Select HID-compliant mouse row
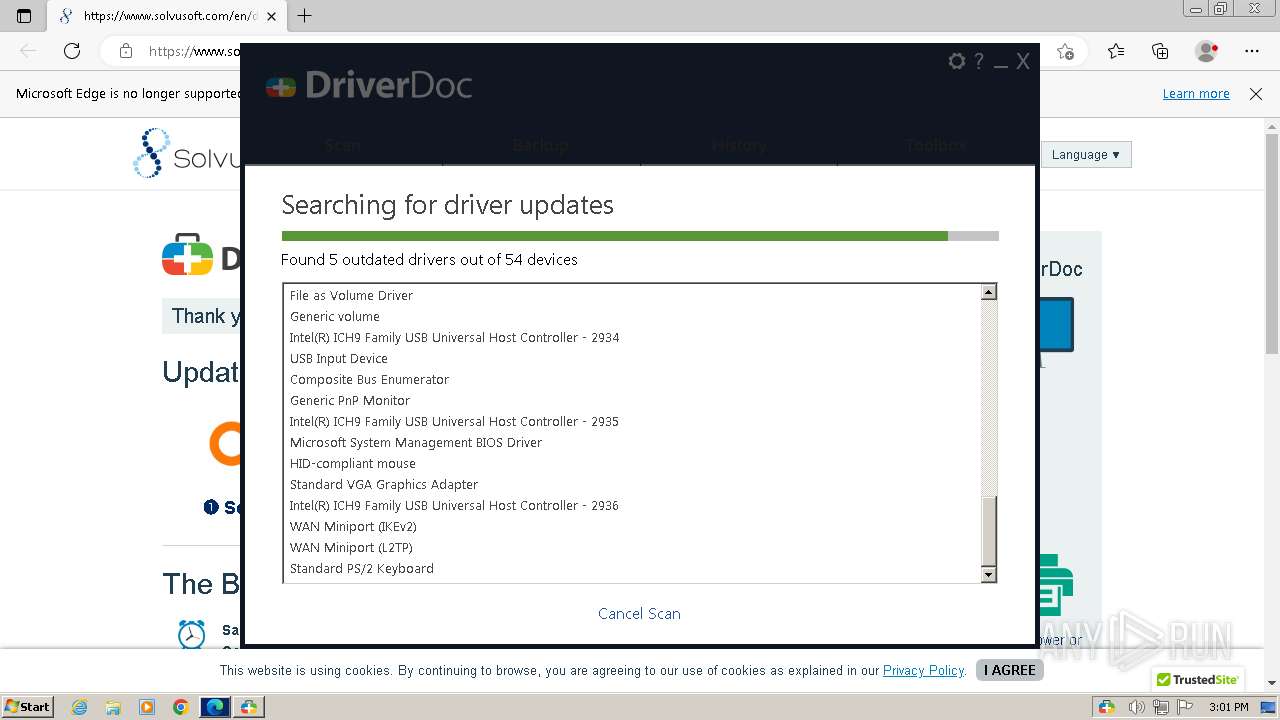This screenshot has width=1280, height=720. [631, 464]
